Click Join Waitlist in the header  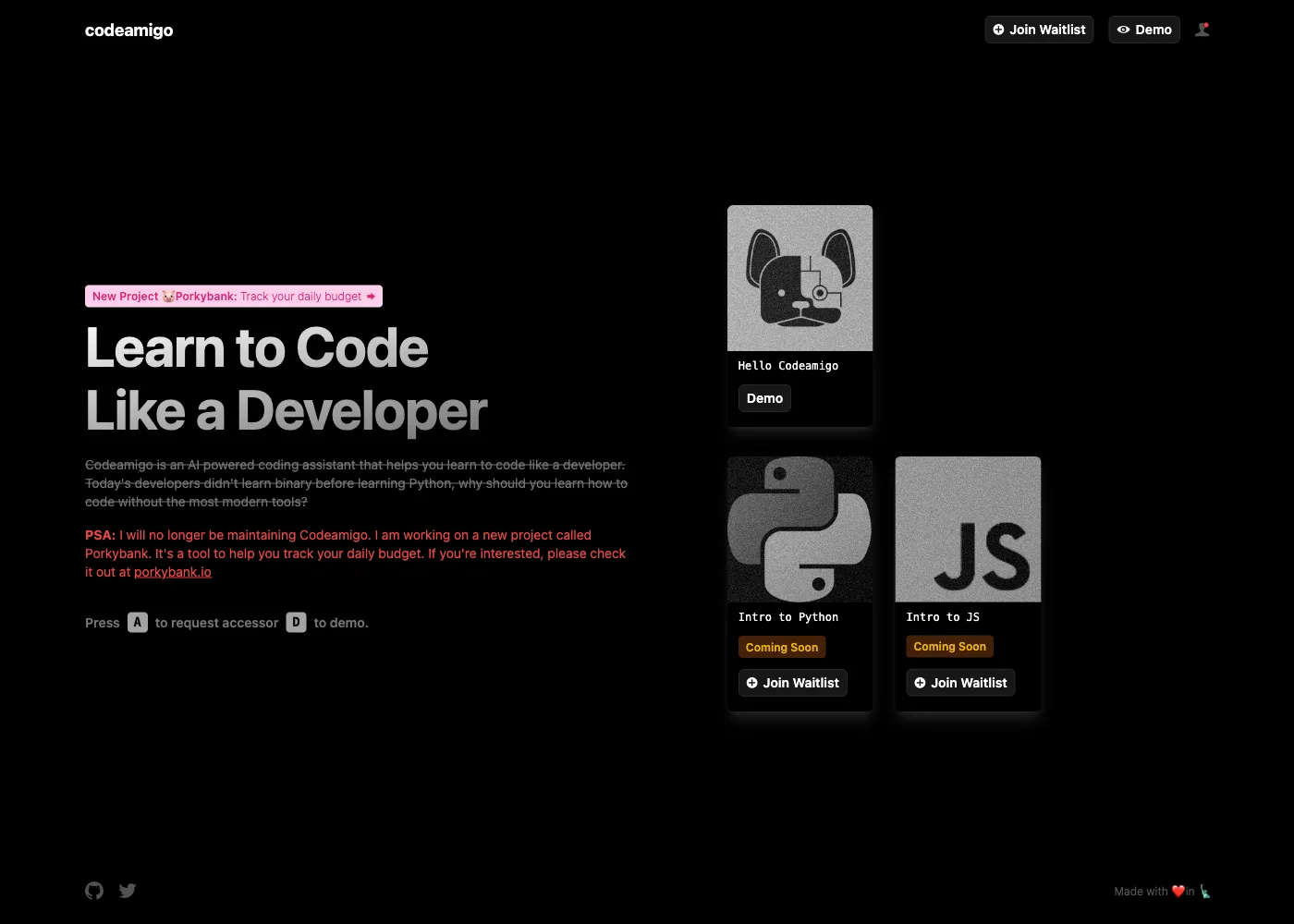point(1039,30)
